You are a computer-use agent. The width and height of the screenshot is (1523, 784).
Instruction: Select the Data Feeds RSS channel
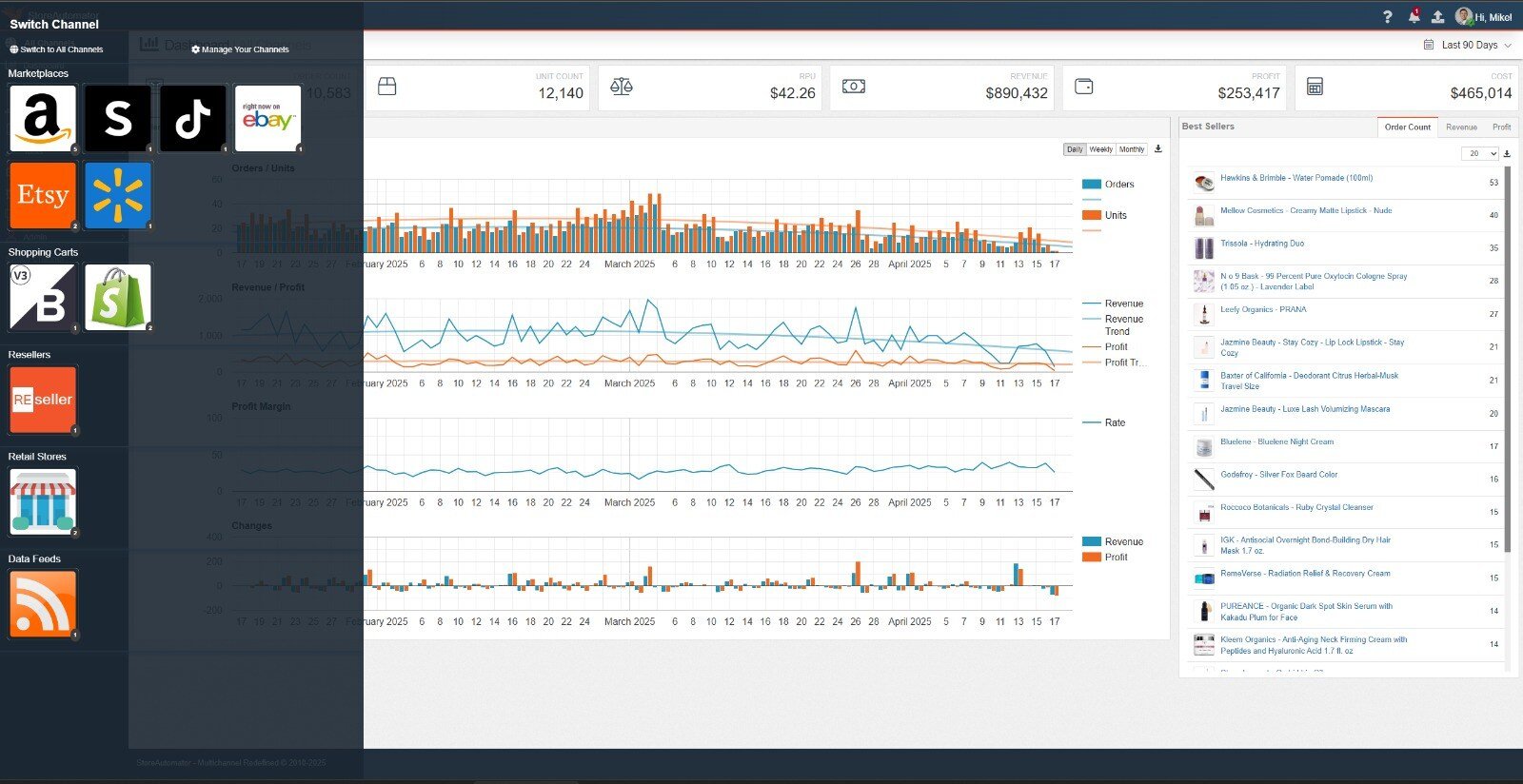point(43,604)
